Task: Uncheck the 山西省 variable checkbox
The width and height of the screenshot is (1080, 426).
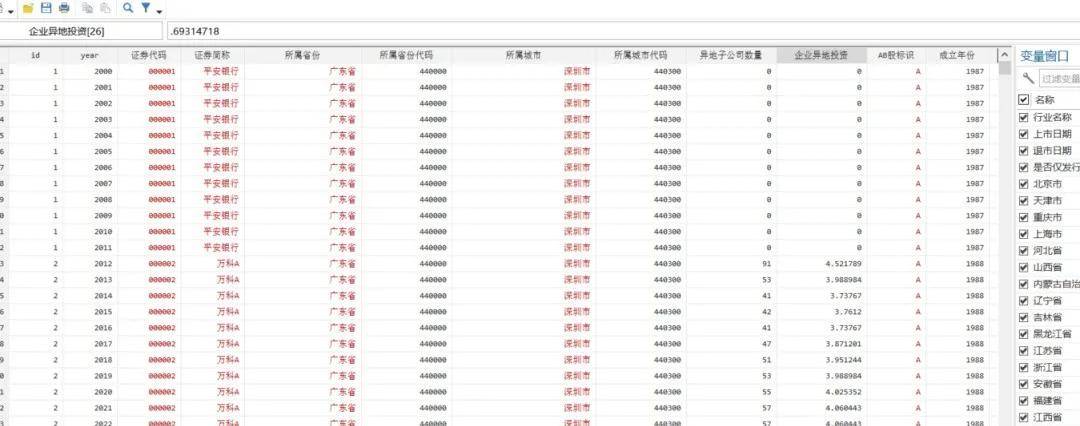Action: coord(1024,267)
